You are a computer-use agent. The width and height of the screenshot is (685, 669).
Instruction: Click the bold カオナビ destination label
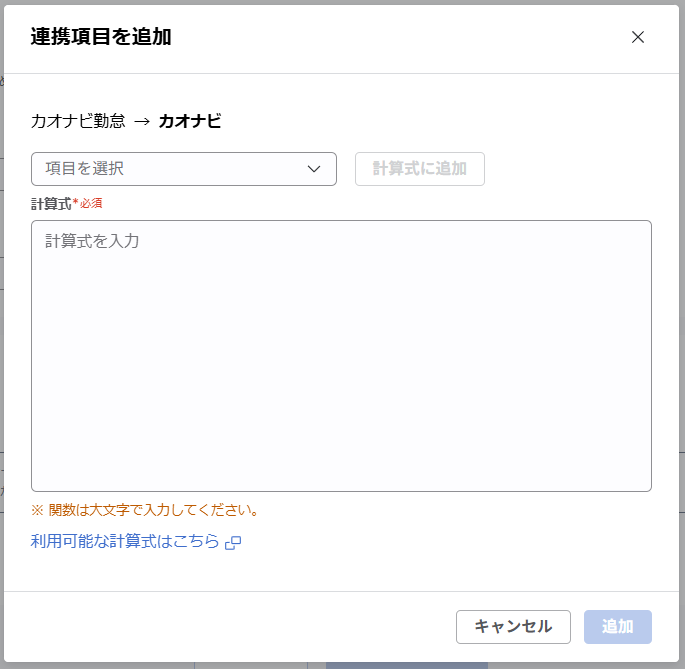pos(190,121)
